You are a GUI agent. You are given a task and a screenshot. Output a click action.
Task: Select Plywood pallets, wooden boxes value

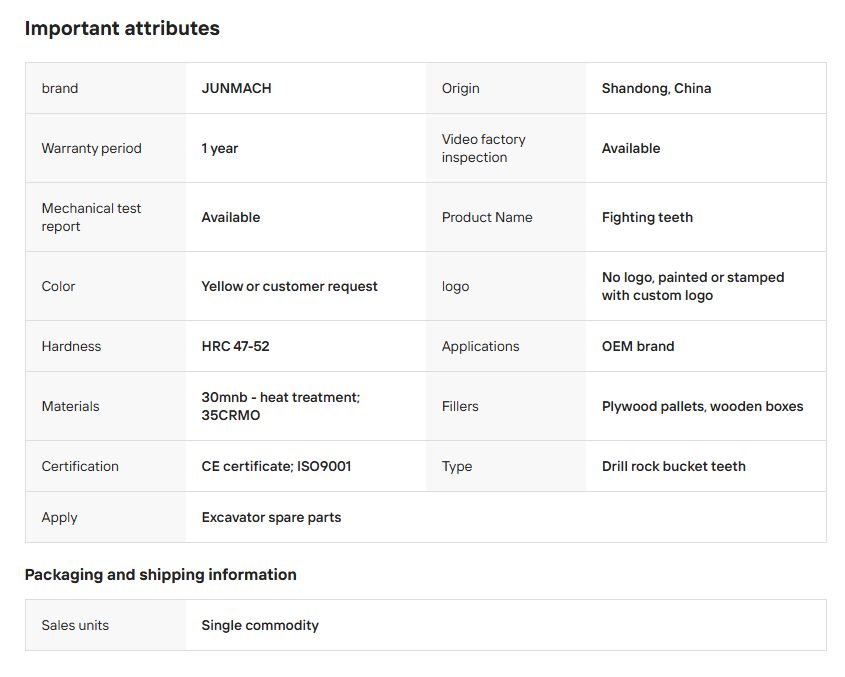(x=702, y=406)
